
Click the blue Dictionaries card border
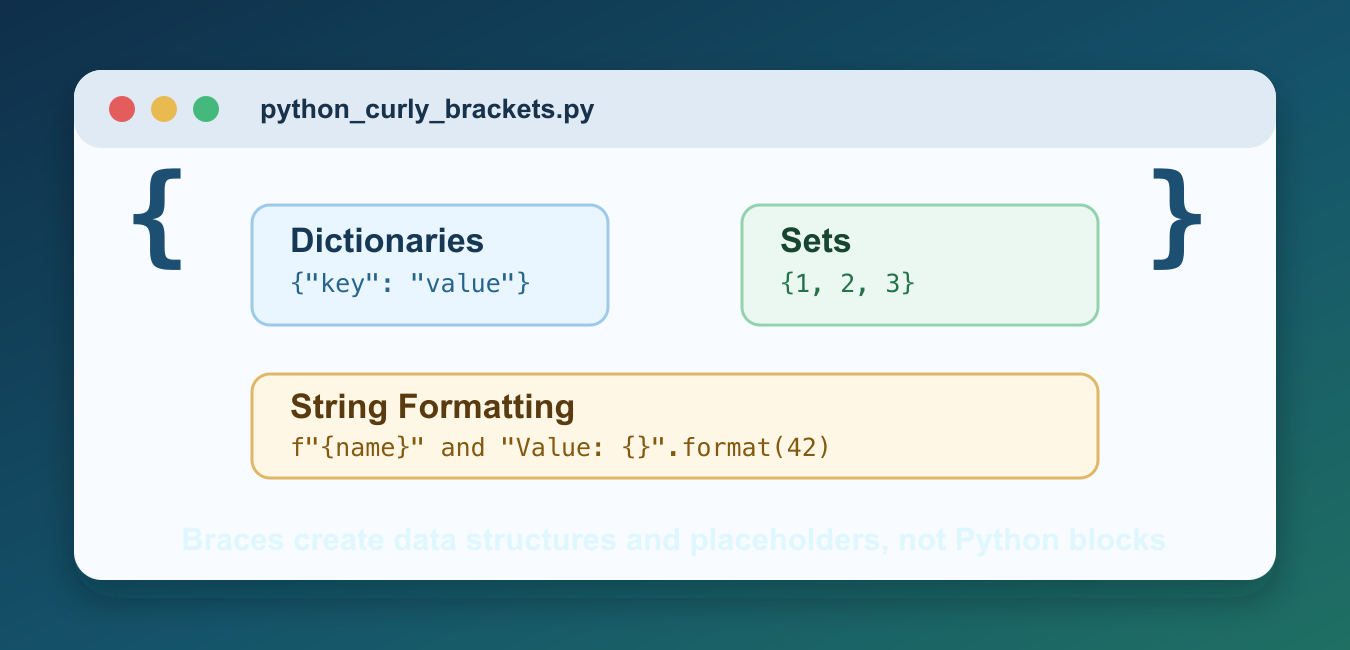430,206
